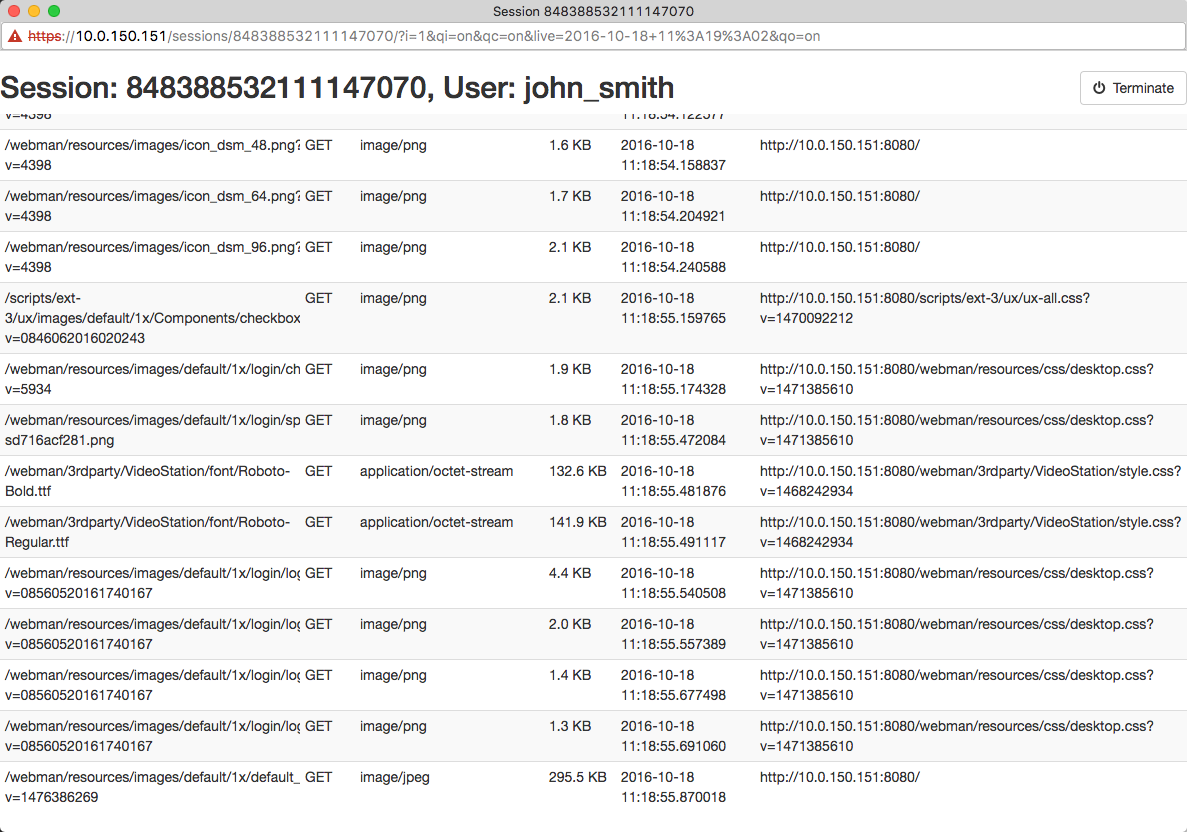Click the 1.9 KB size cell
This screenshot has width=1187, height=832.
(x=570, y=369)
